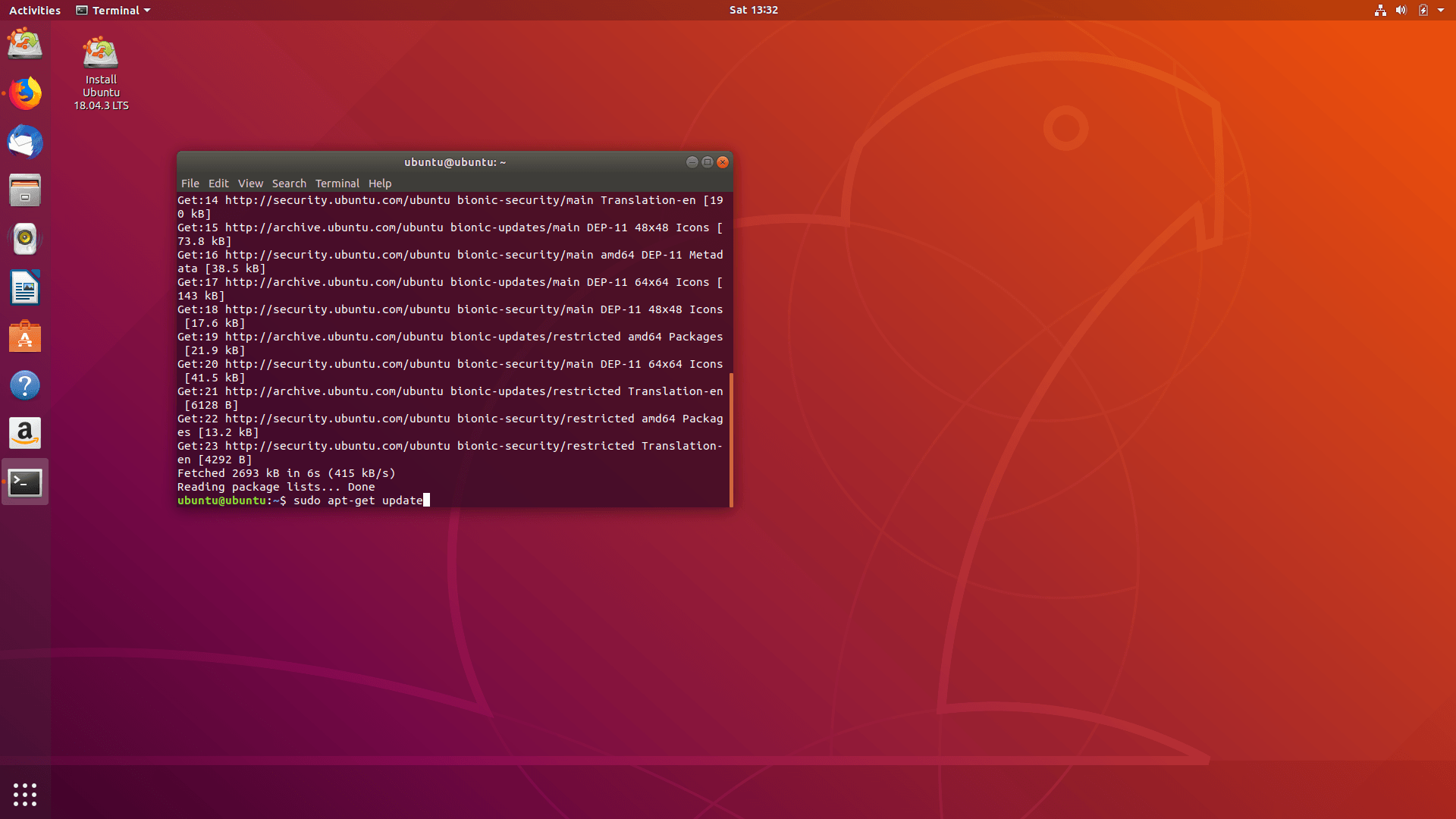This screenshot has width=1456, height=819.
Task: Expand the Terminal app menu in top bar
Action: click(x=114, y=11)
